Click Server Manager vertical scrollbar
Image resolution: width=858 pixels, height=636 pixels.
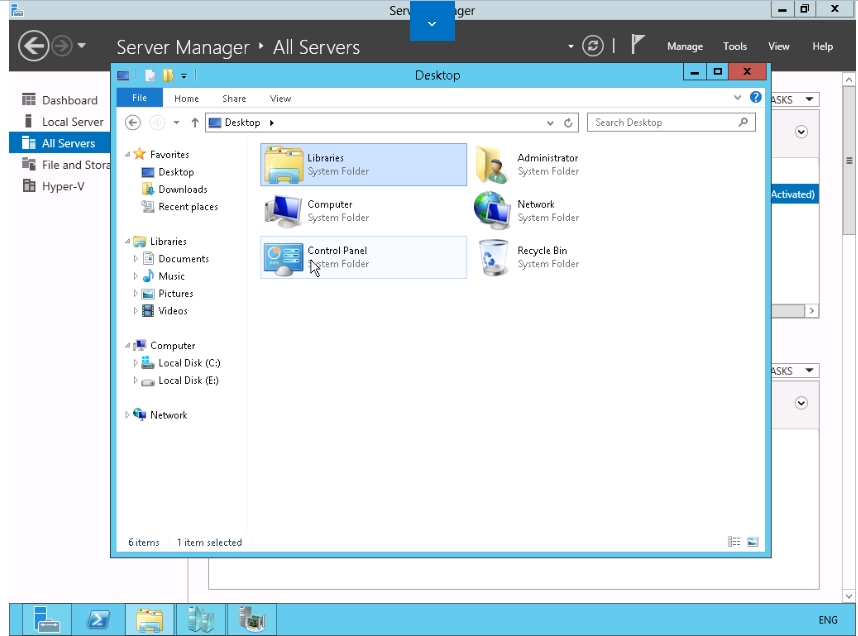849,160
